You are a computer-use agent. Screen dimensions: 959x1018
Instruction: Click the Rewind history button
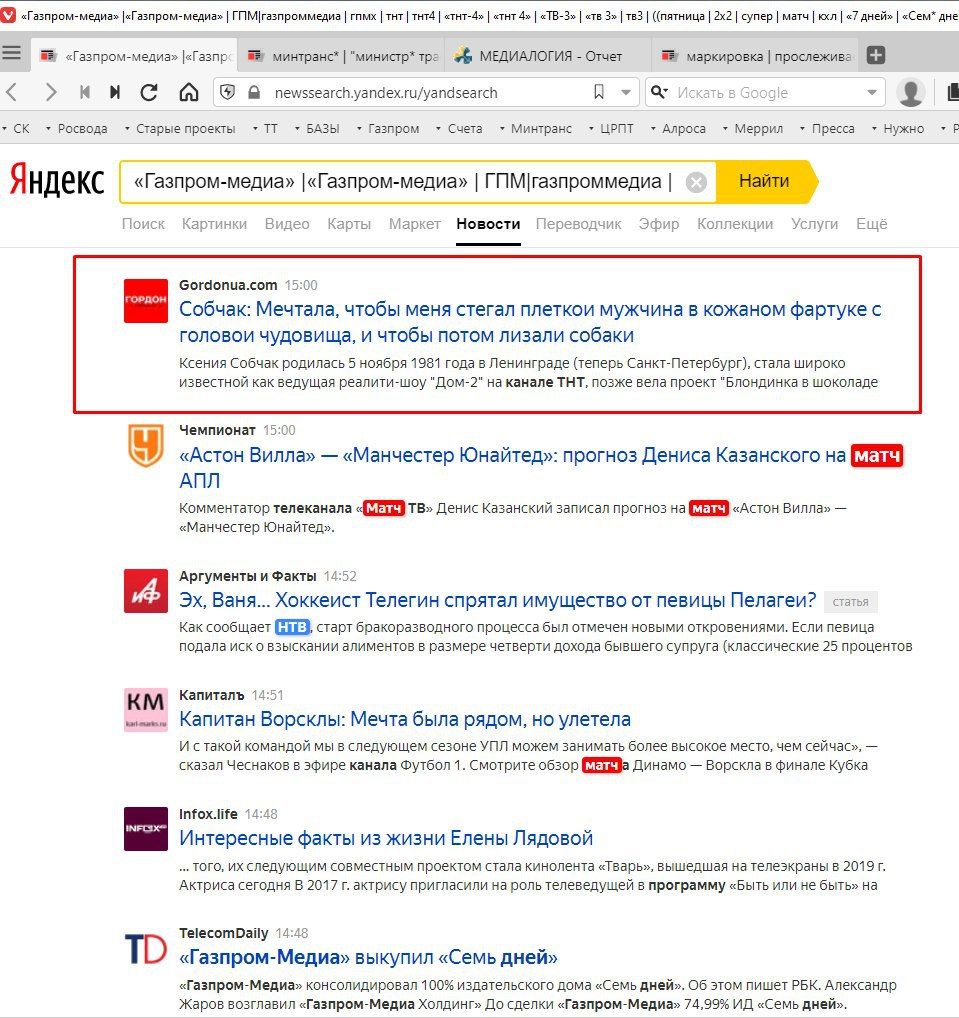[84, 93]
